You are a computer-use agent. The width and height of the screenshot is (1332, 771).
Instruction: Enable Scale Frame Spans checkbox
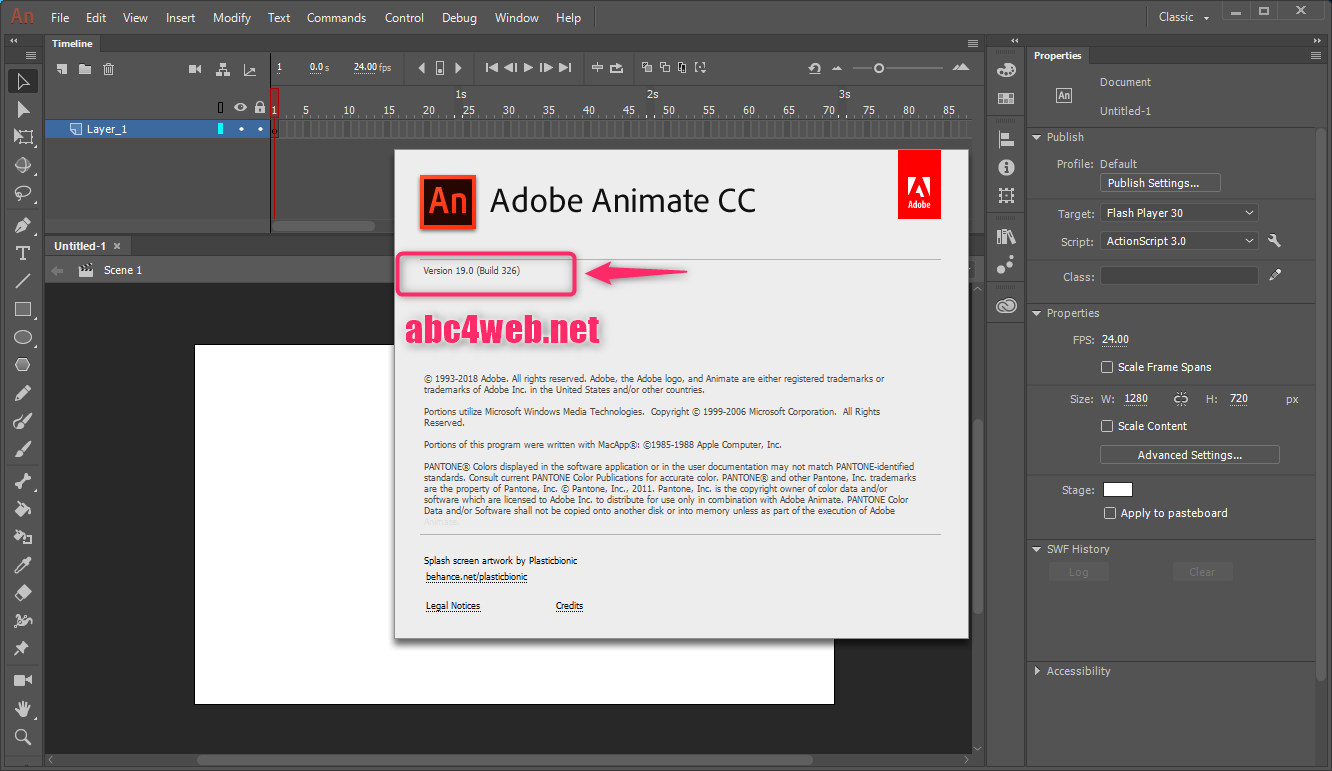(1107, 367)
